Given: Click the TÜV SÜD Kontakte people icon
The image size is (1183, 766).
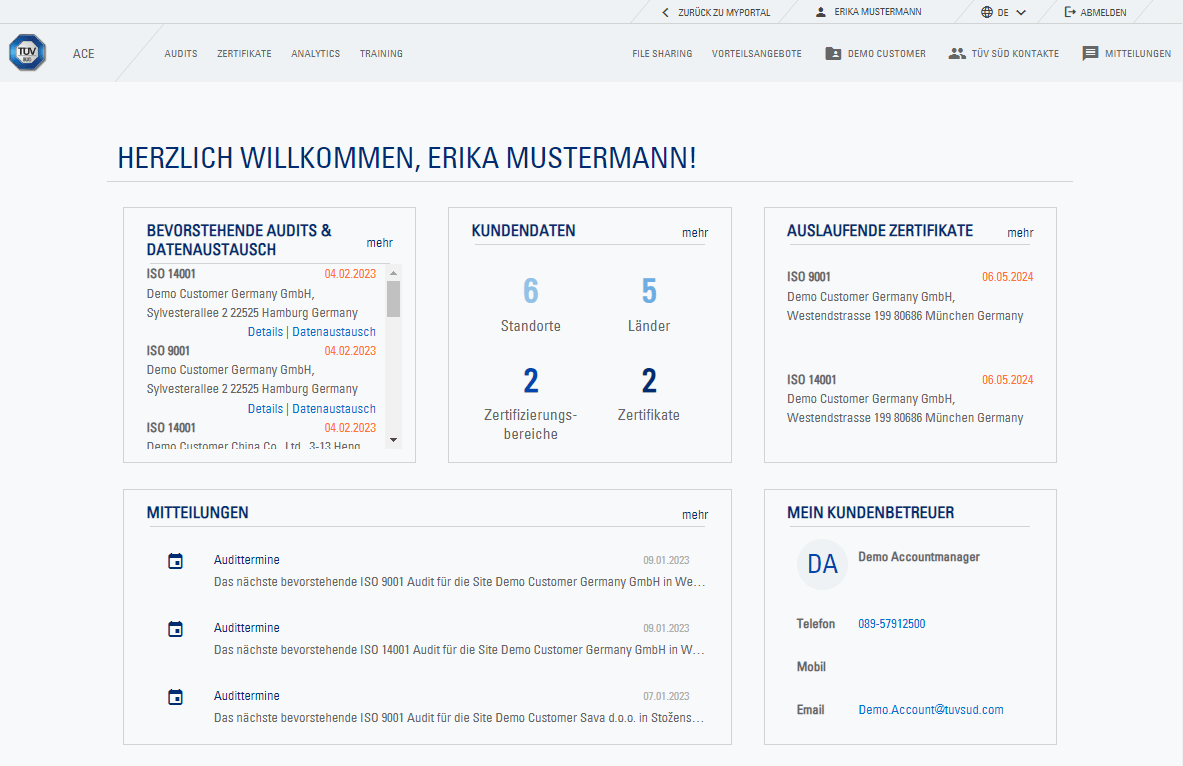Looking at the screenshot, I should [x=957, y=54].
